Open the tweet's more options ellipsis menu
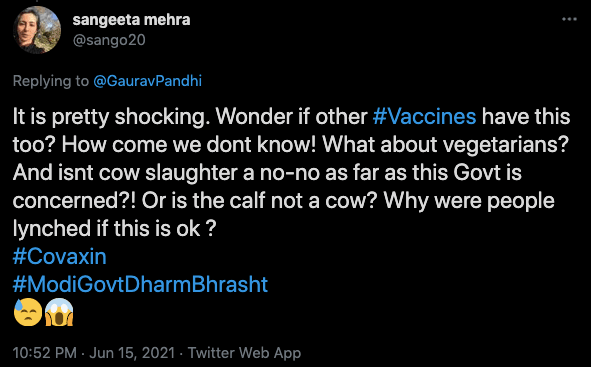Screen dimensions: 591x367 tap(569, 19)
